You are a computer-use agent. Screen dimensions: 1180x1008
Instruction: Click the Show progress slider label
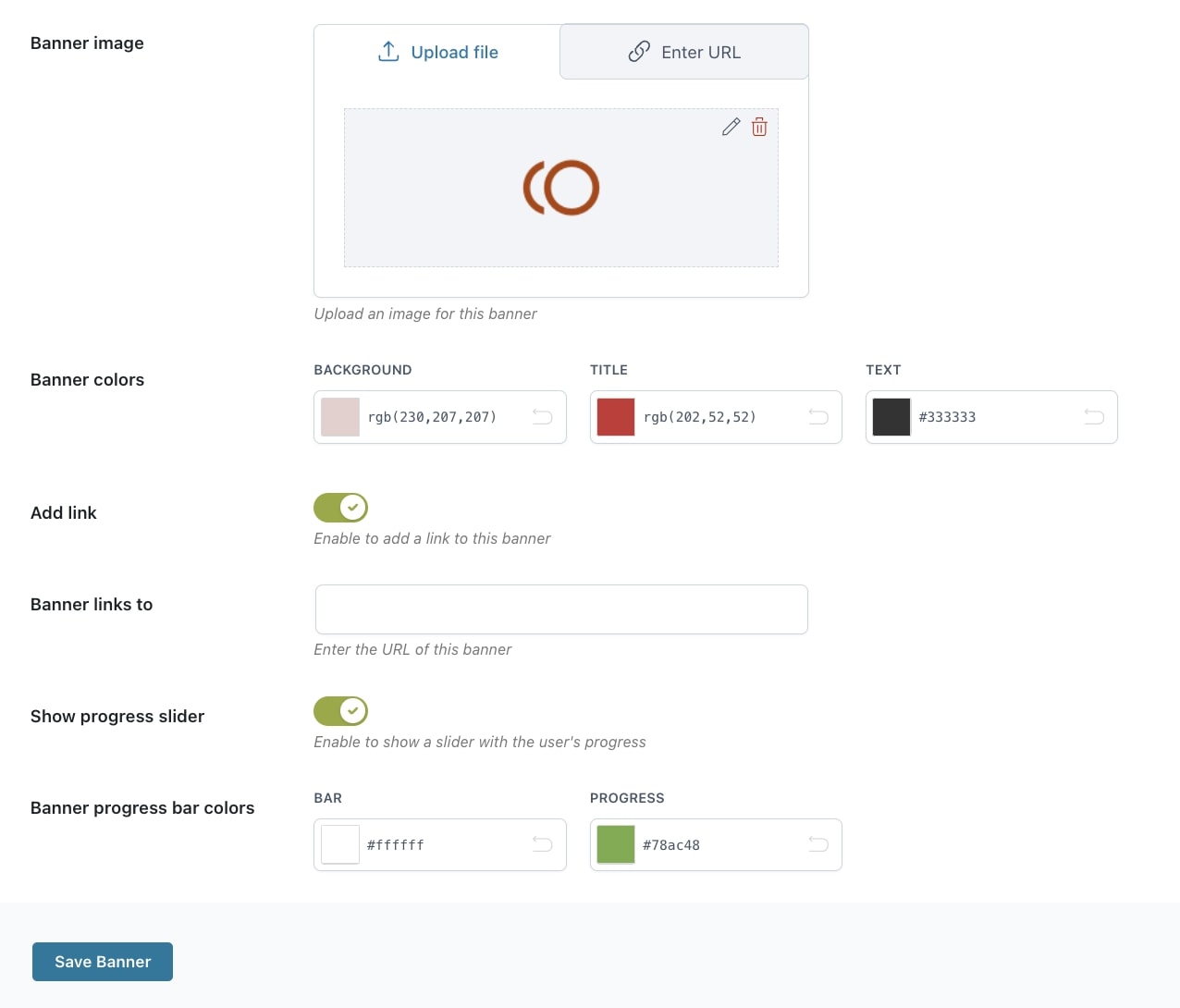(x=117, y=717)
